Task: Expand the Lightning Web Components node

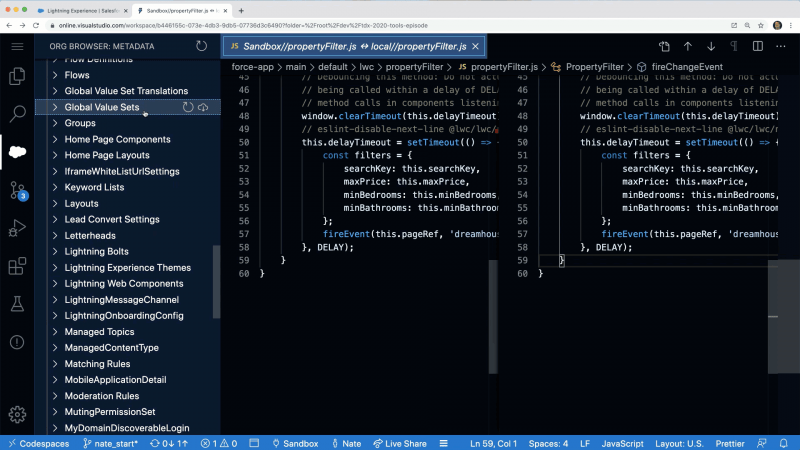Action: [x=55, y=283]
